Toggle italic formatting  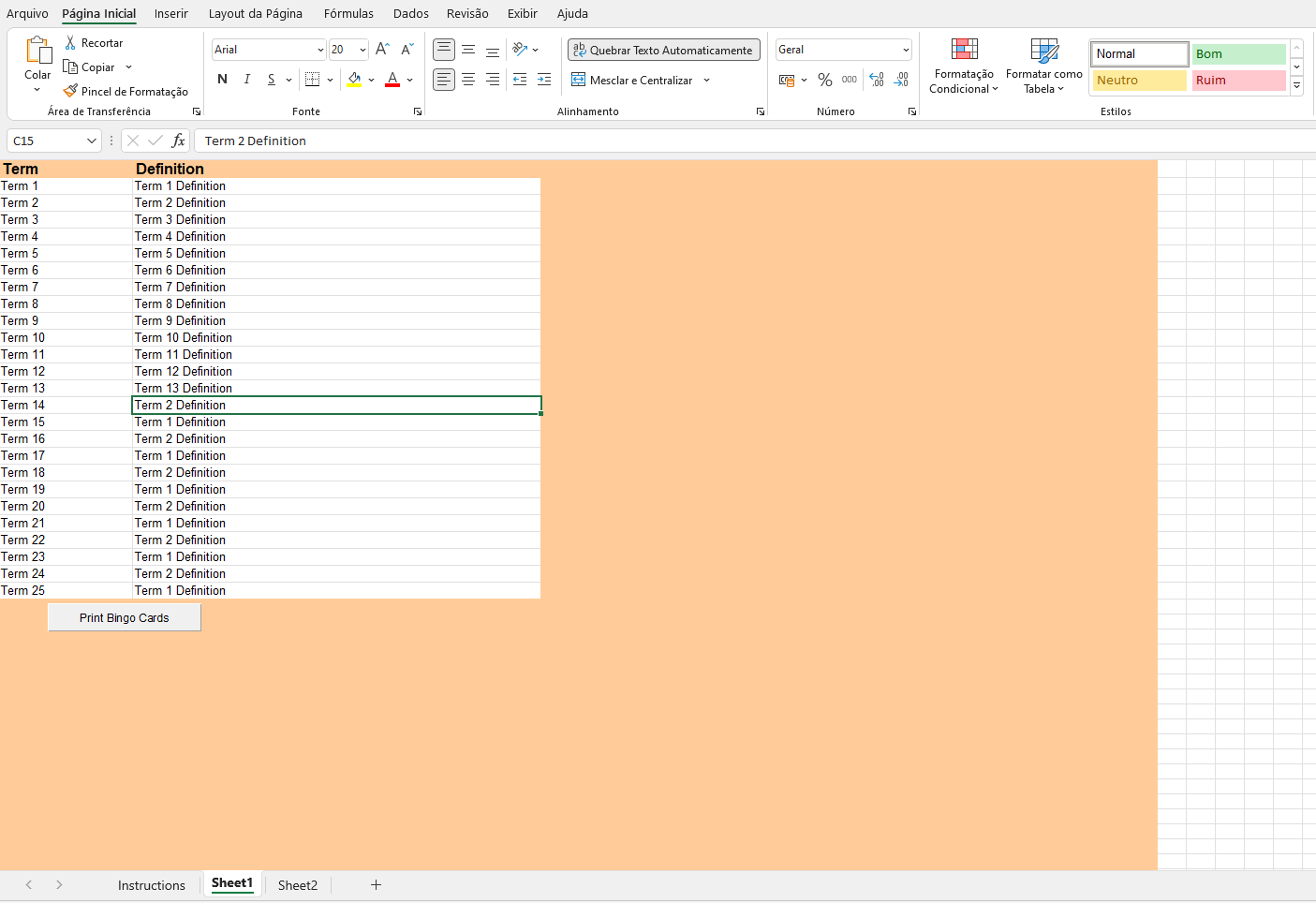[x=247, y=80]
